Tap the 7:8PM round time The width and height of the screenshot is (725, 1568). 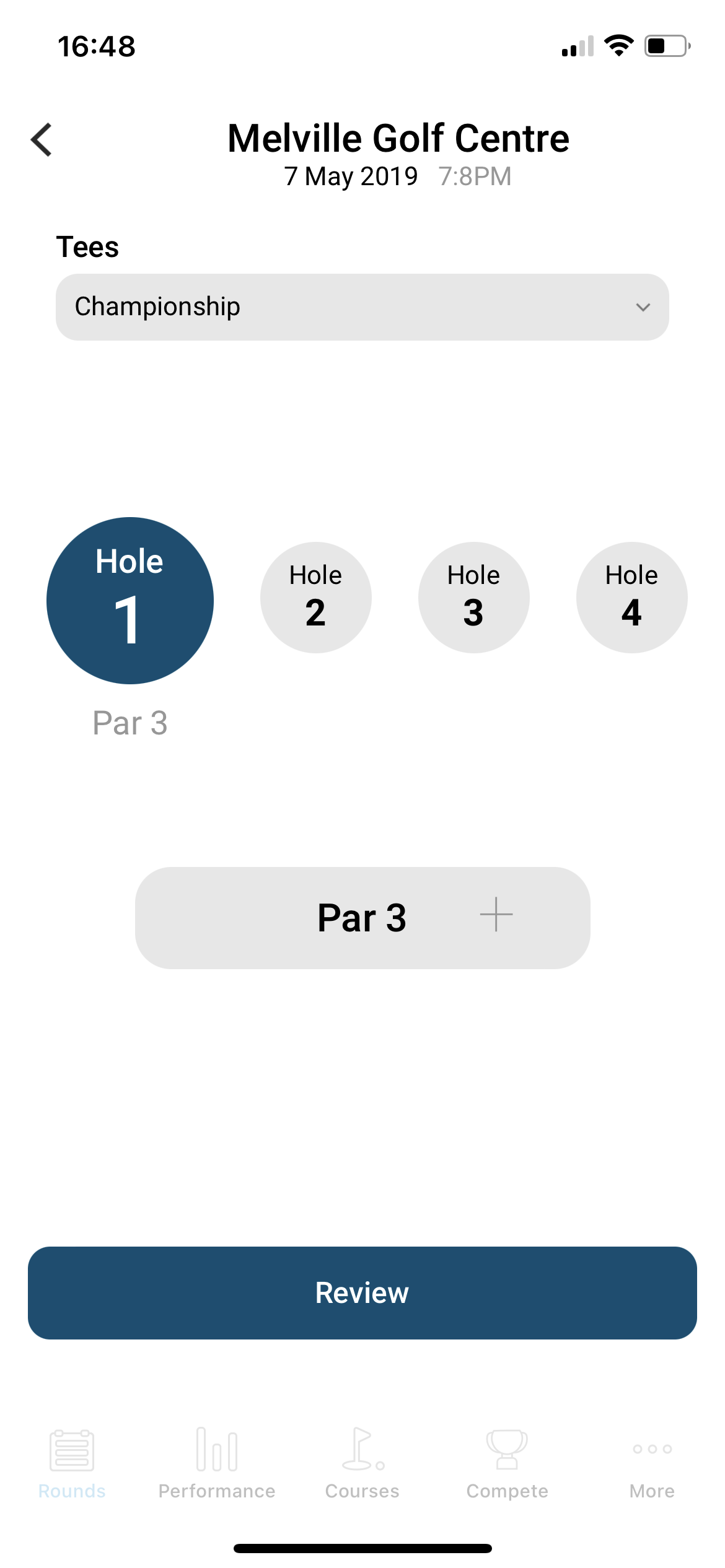click(x=475, y=176)
